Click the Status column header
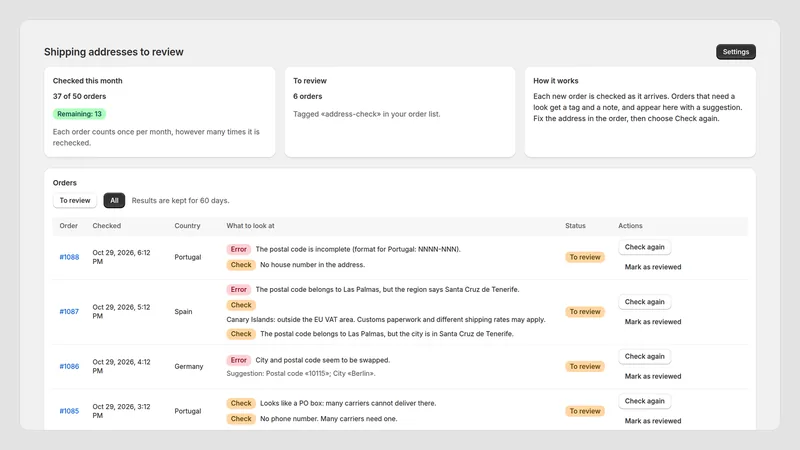The width and height of the screenshot is (800, 450). pyautogui.click(x=575, y=226)
